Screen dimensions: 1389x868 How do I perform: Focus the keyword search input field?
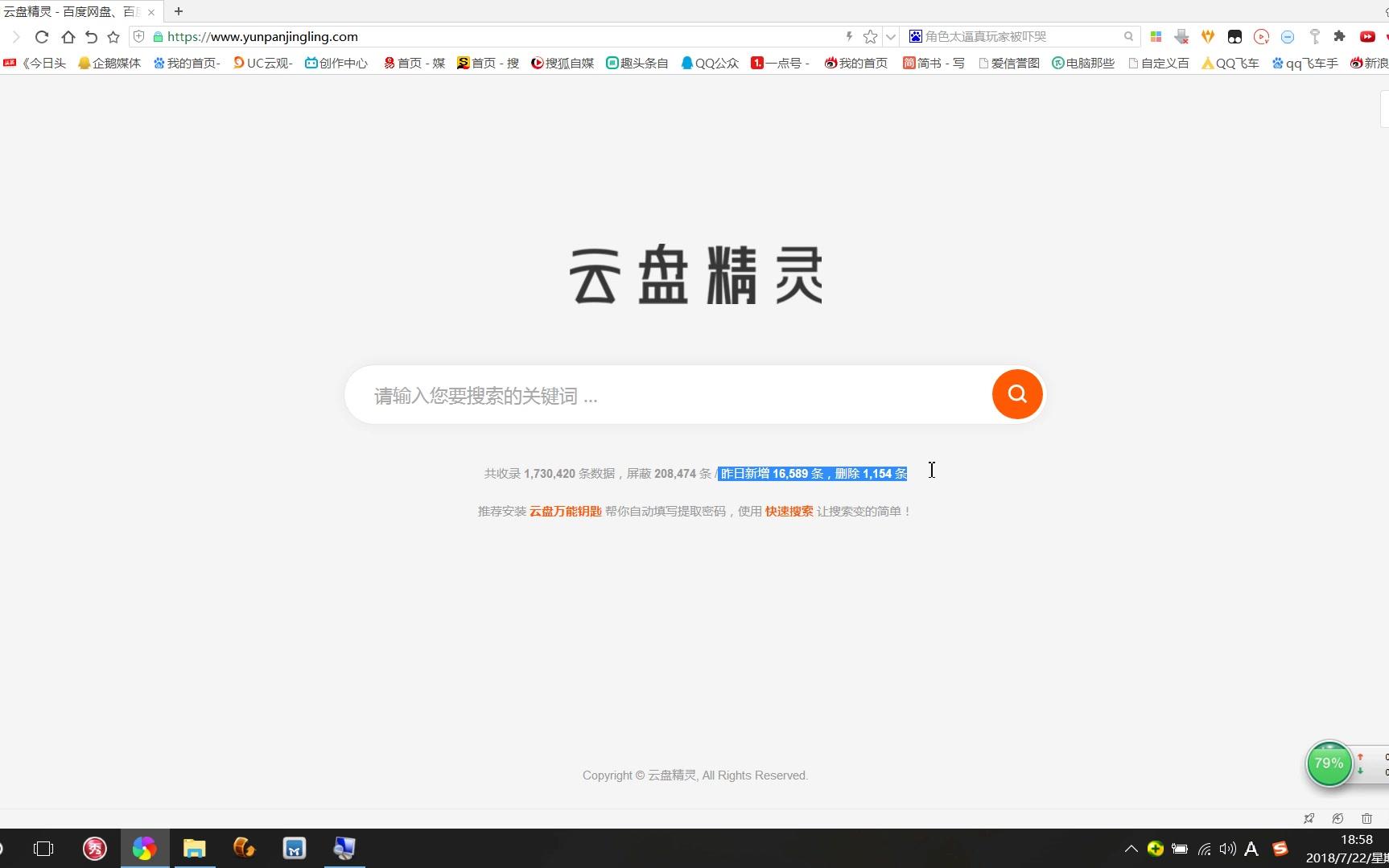point(668,395)
